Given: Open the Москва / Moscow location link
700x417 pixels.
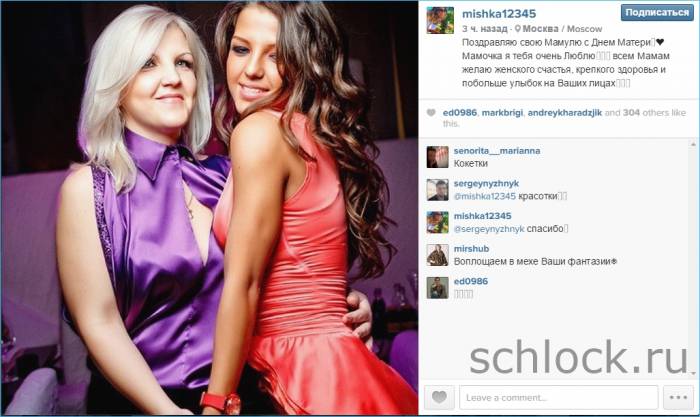Looking at the screenshot, I should (x=562, y=29).
